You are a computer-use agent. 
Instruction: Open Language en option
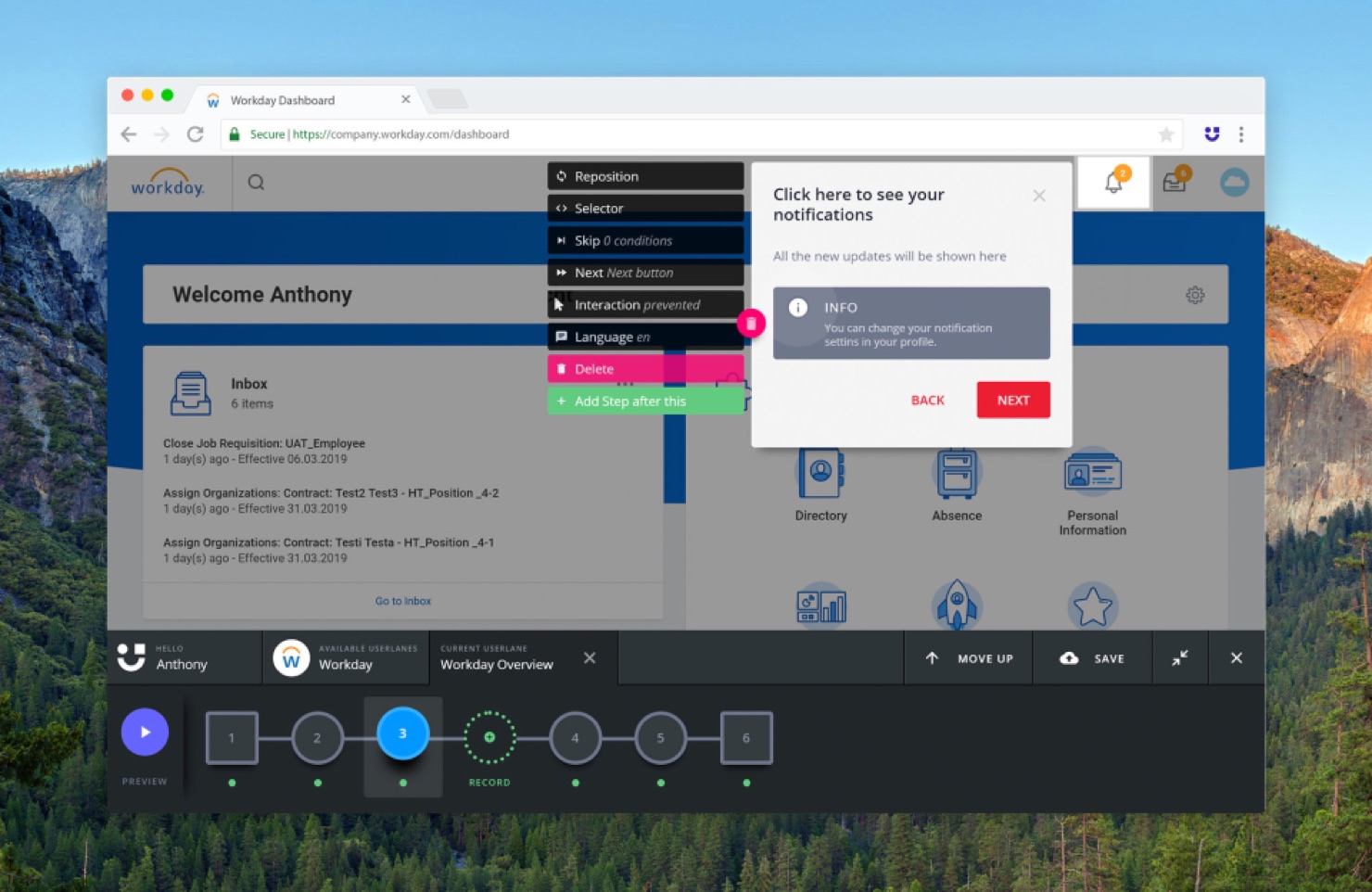(x=645, y=337)
